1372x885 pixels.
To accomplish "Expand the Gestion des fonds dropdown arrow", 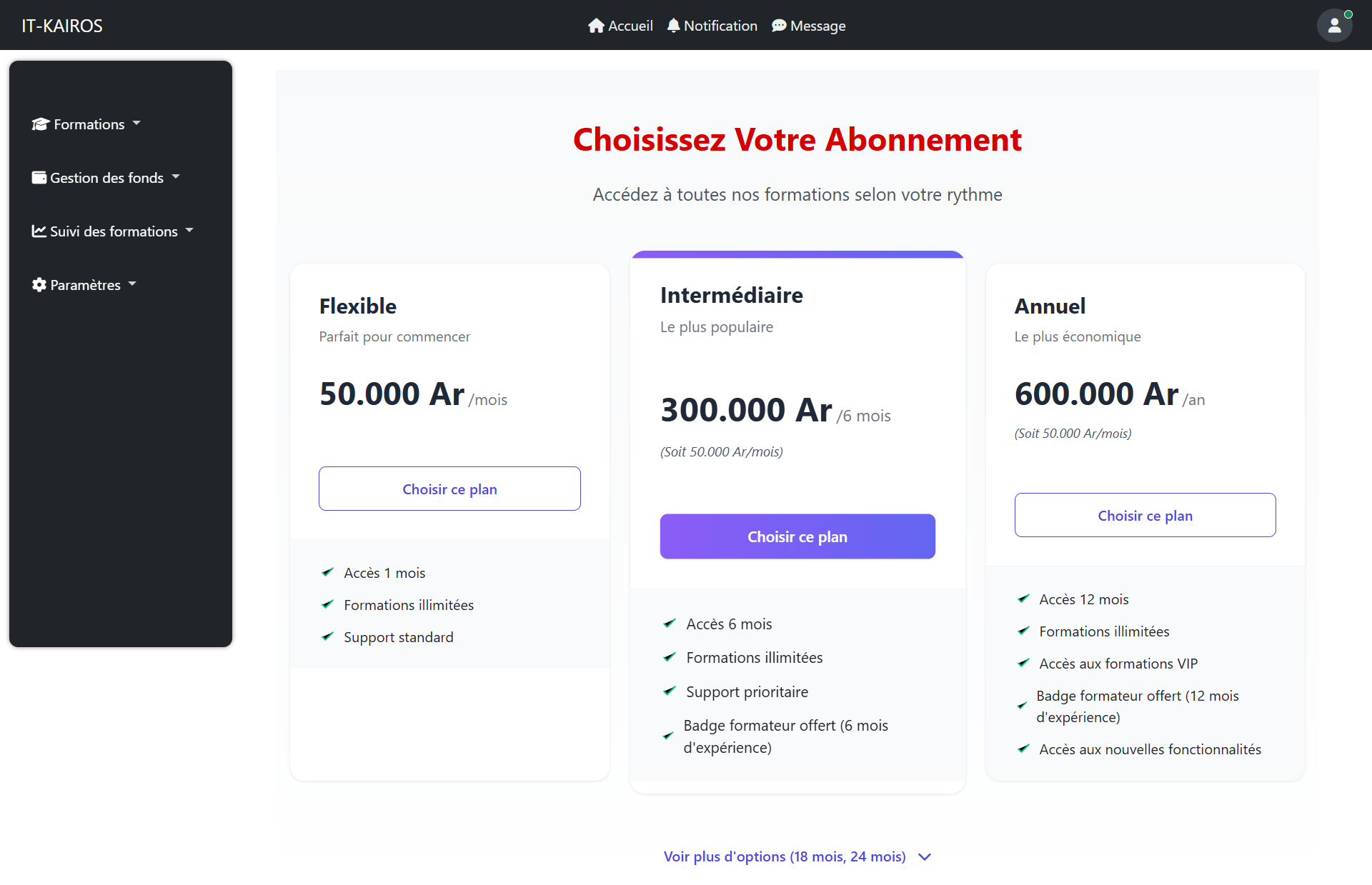I will (x=176, y=177).
